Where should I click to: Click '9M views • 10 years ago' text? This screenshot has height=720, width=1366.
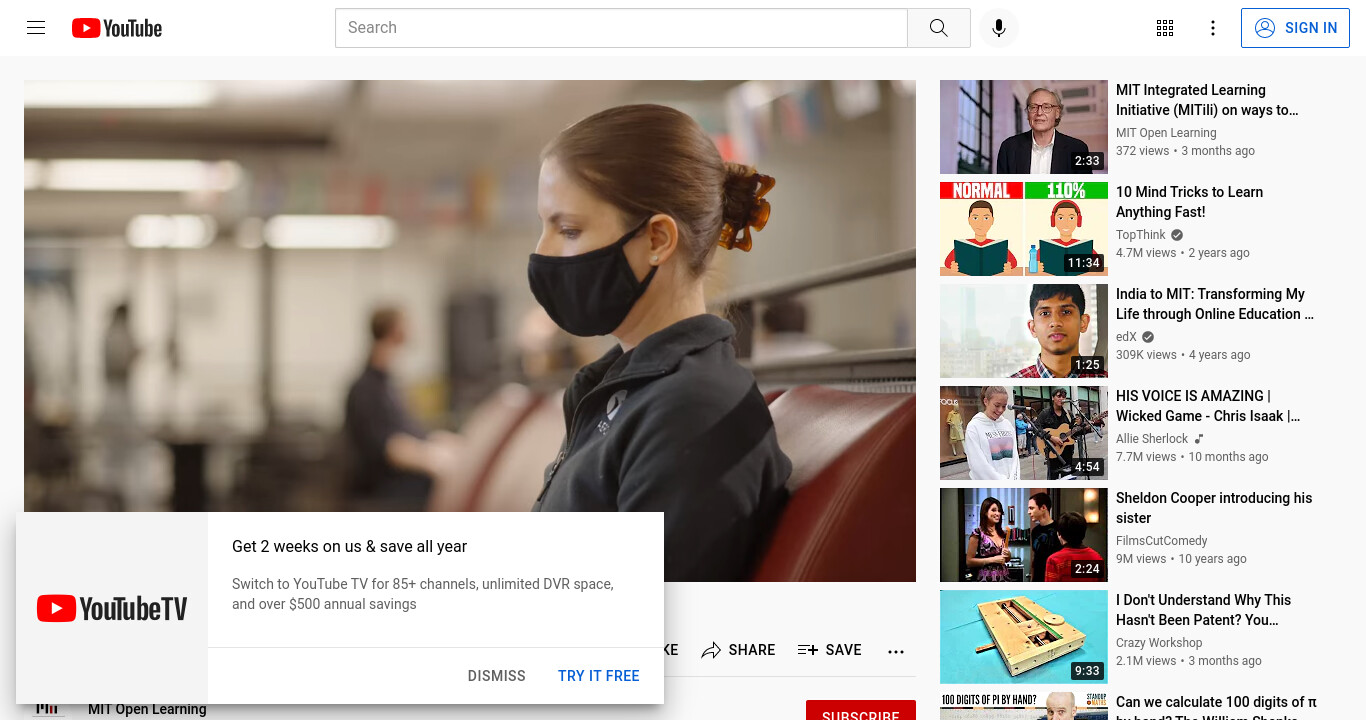coord(1181,559)
